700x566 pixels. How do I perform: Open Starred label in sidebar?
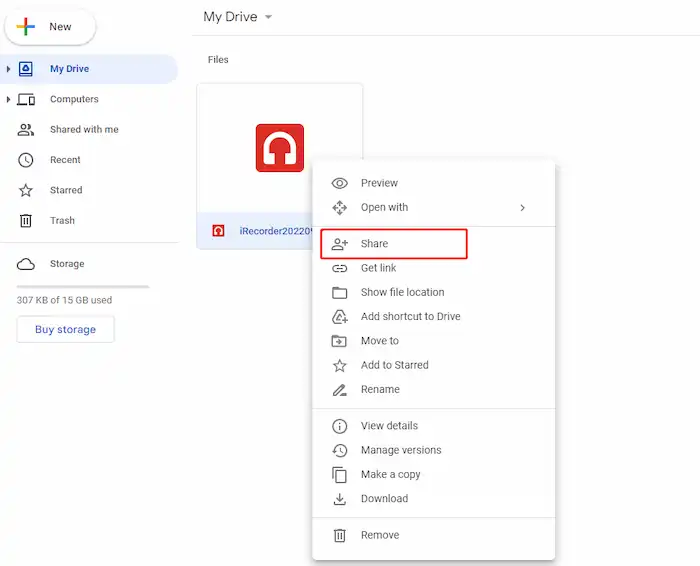pos(66,190)
